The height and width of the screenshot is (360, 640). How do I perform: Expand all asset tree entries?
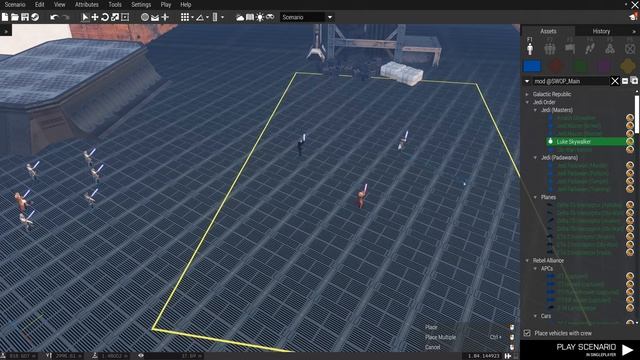634,81
